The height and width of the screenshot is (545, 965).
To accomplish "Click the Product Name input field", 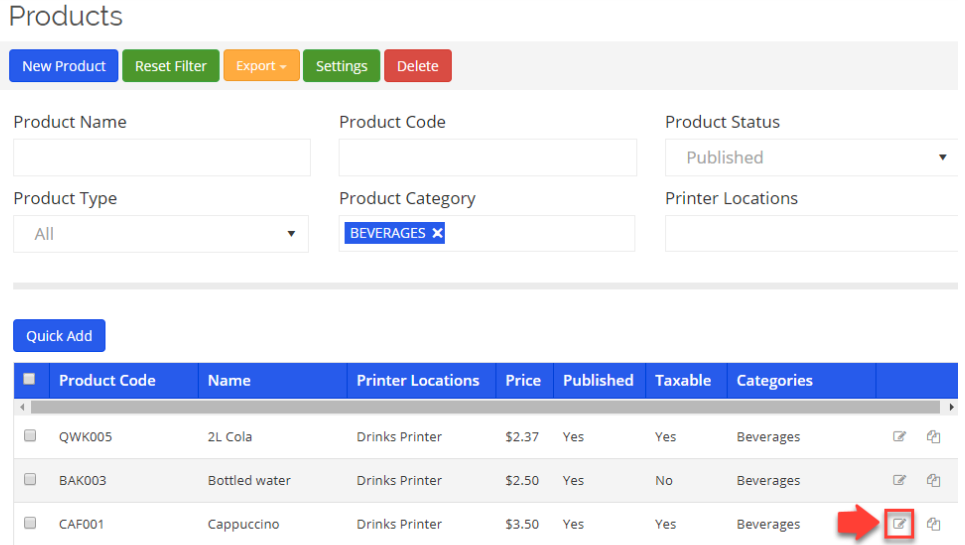I will (162, 157).
